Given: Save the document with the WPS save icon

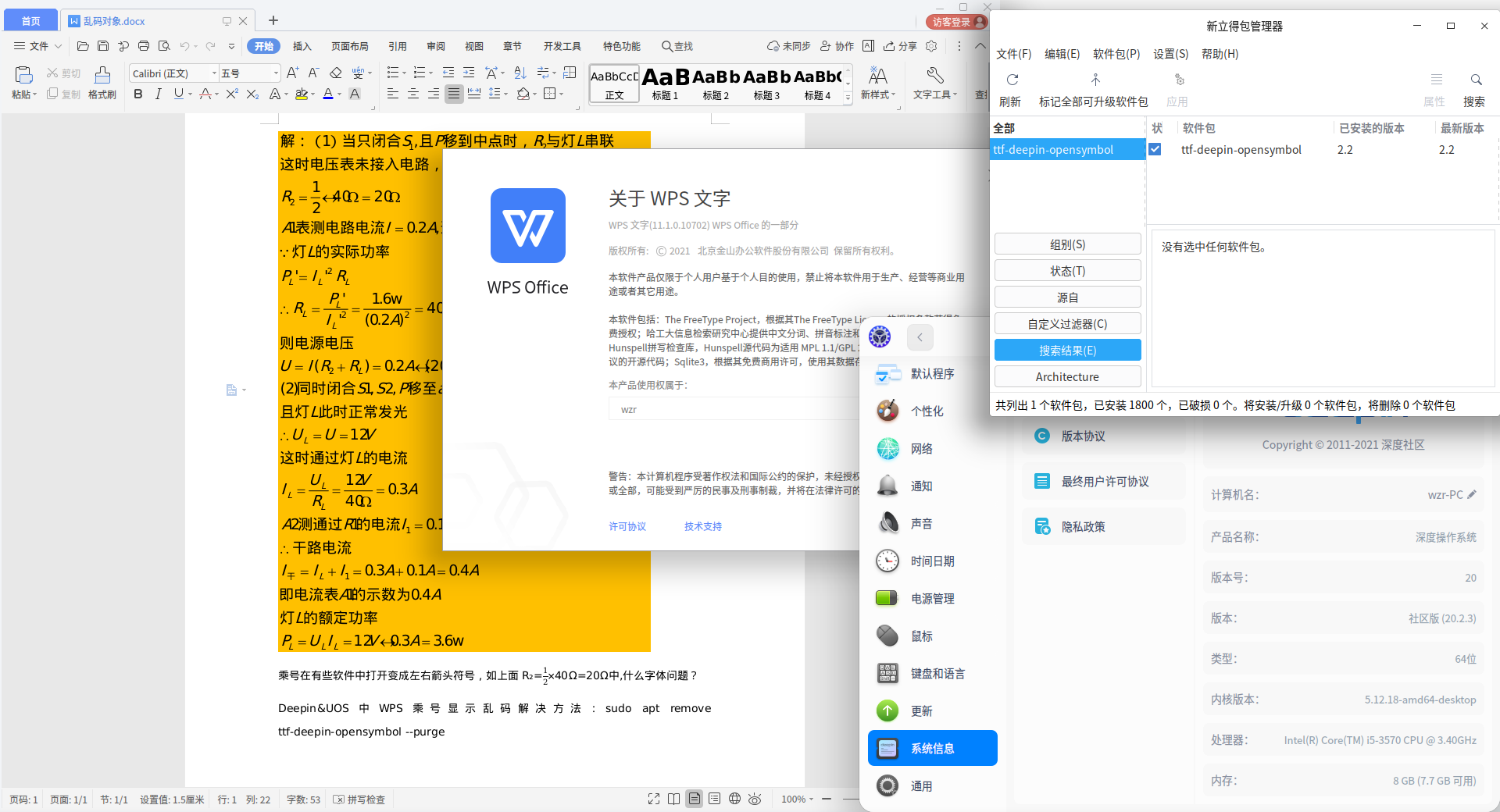Looking at the screenshot, I should tap(103, 46).
